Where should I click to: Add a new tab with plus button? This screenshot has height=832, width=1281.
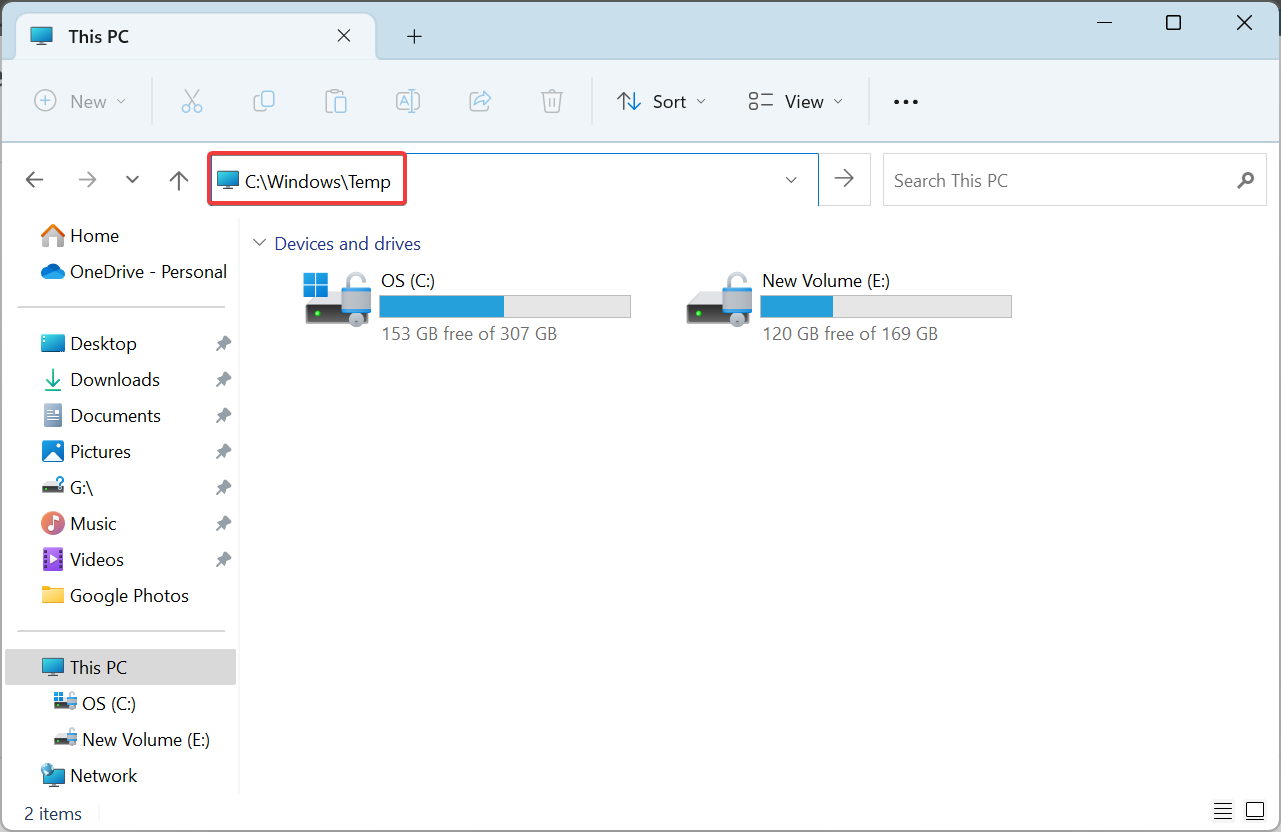click(x=414, y=37)
